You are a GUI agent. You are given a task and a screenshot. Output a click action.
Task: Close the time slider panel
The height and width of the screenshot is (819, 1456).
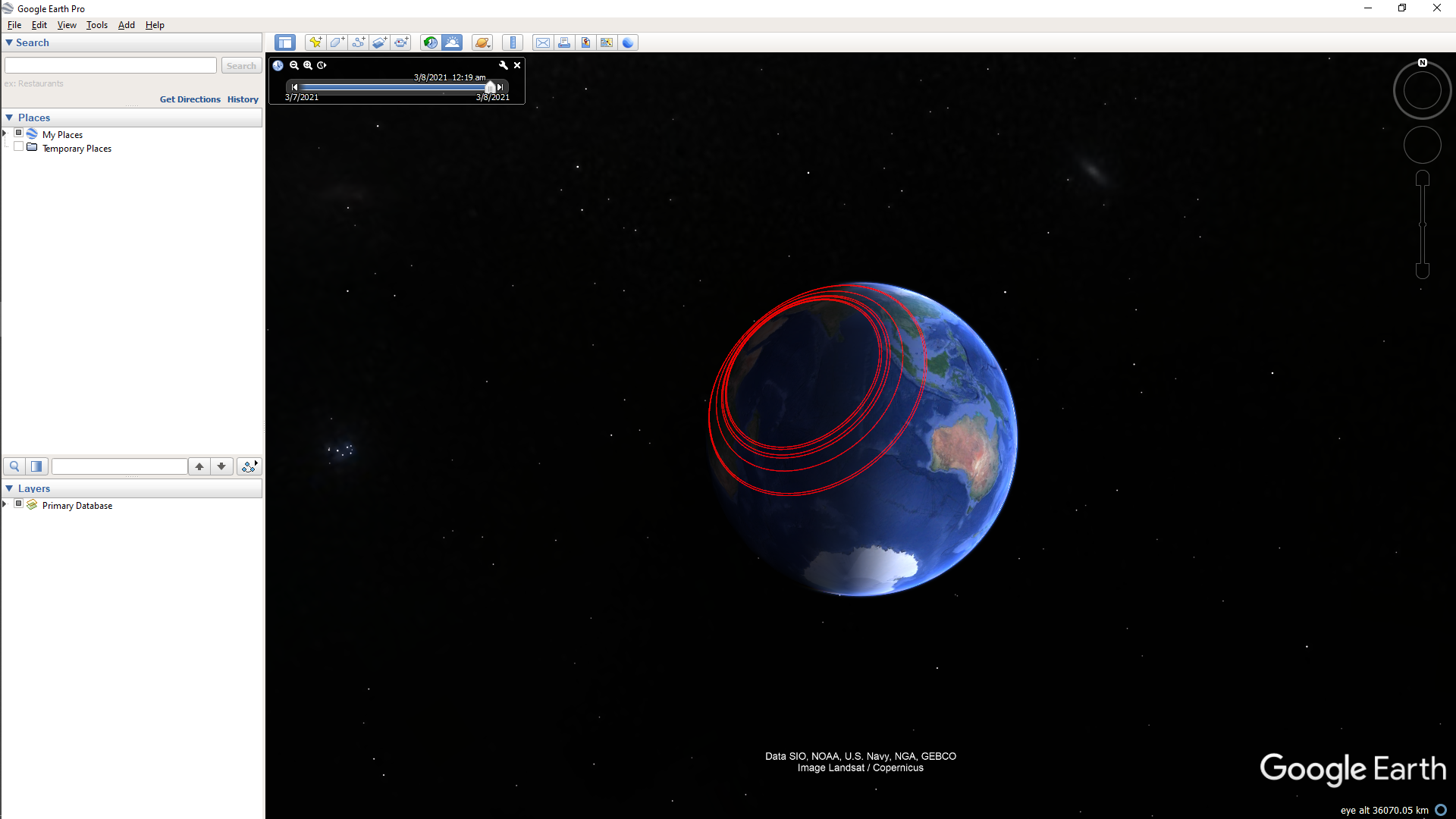coord(517,65)
